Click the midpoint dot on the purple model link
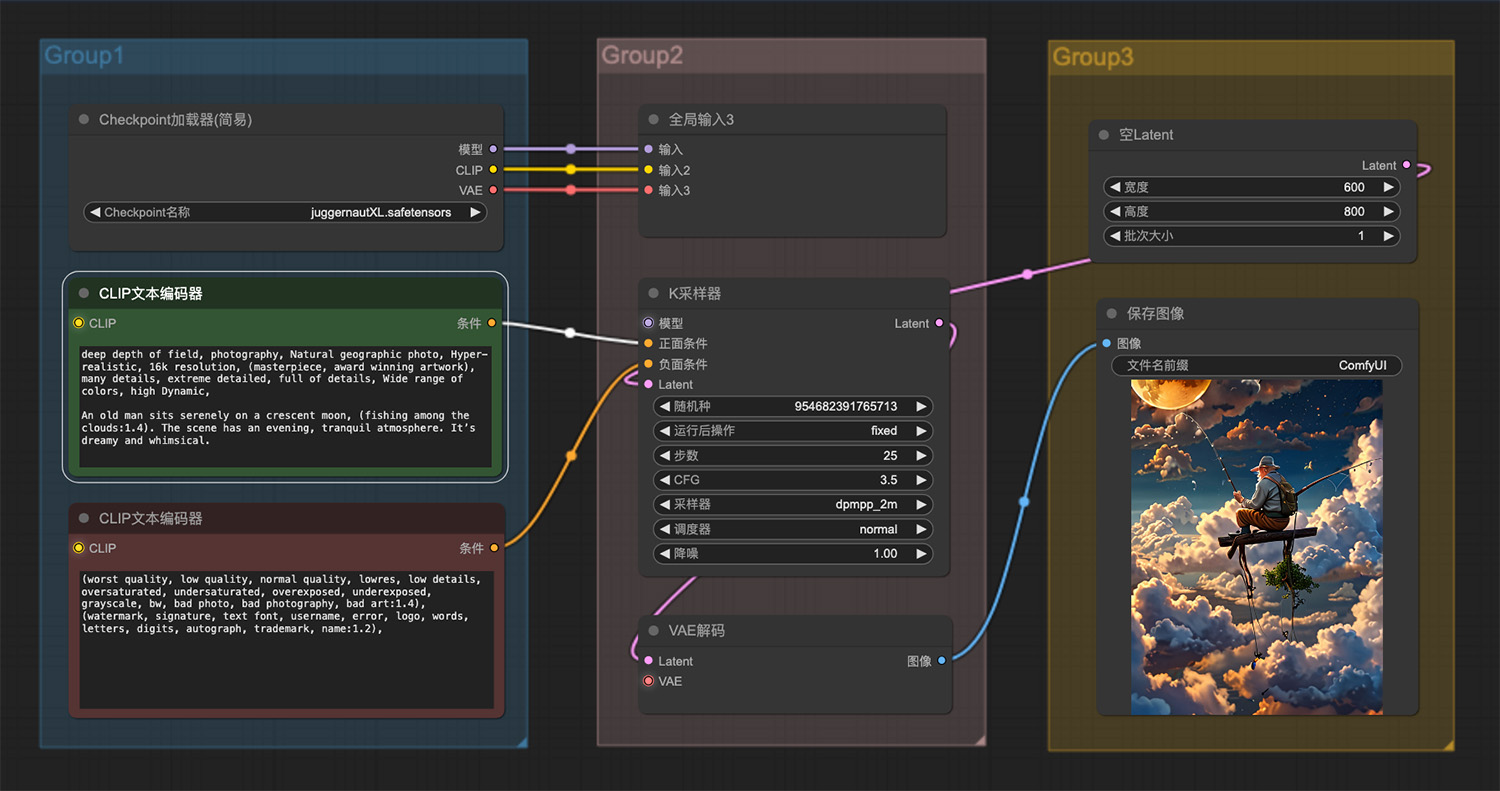The image size is (1500, 791). [571, 149]
